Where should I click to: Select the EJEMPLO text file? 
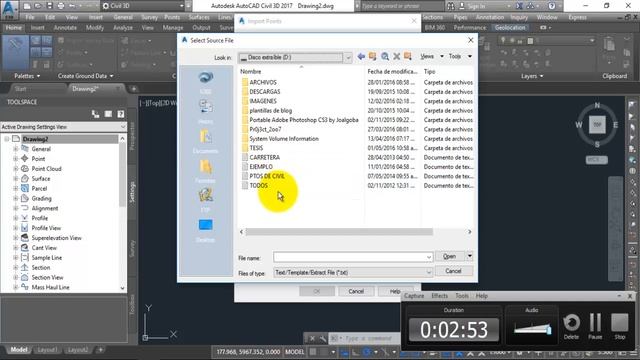(261, 167)
